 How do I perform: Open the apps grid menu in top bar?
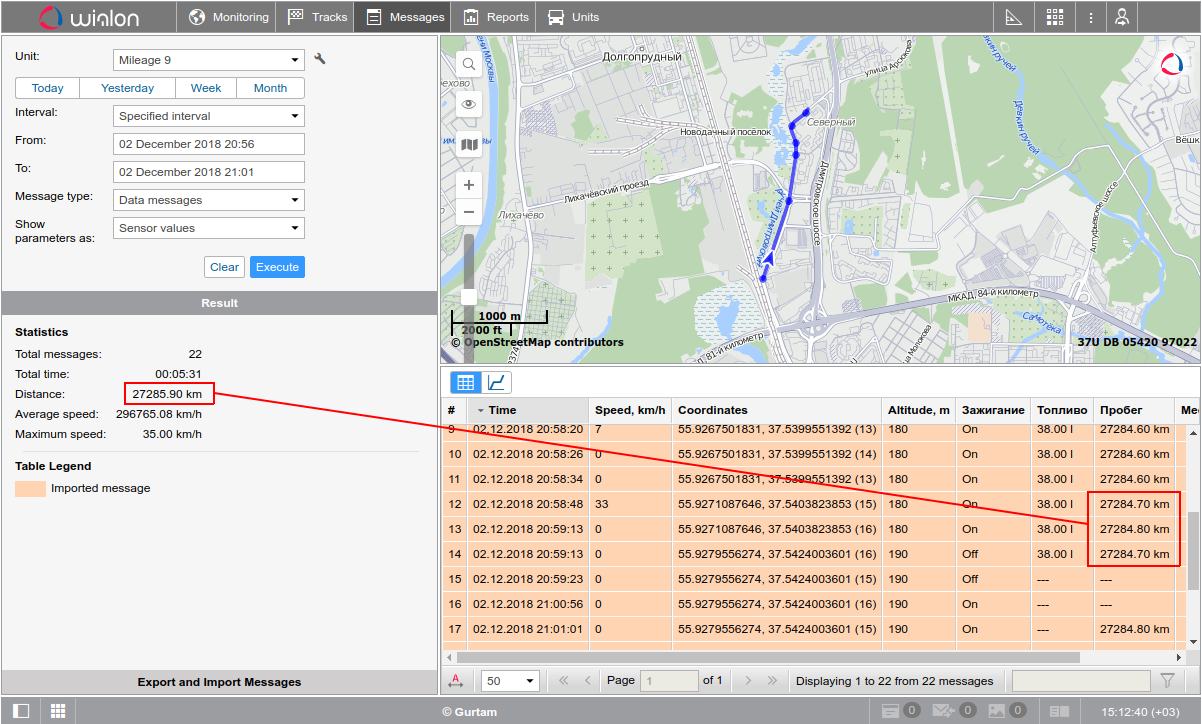pyautogui.click(x=1055, y=17)
